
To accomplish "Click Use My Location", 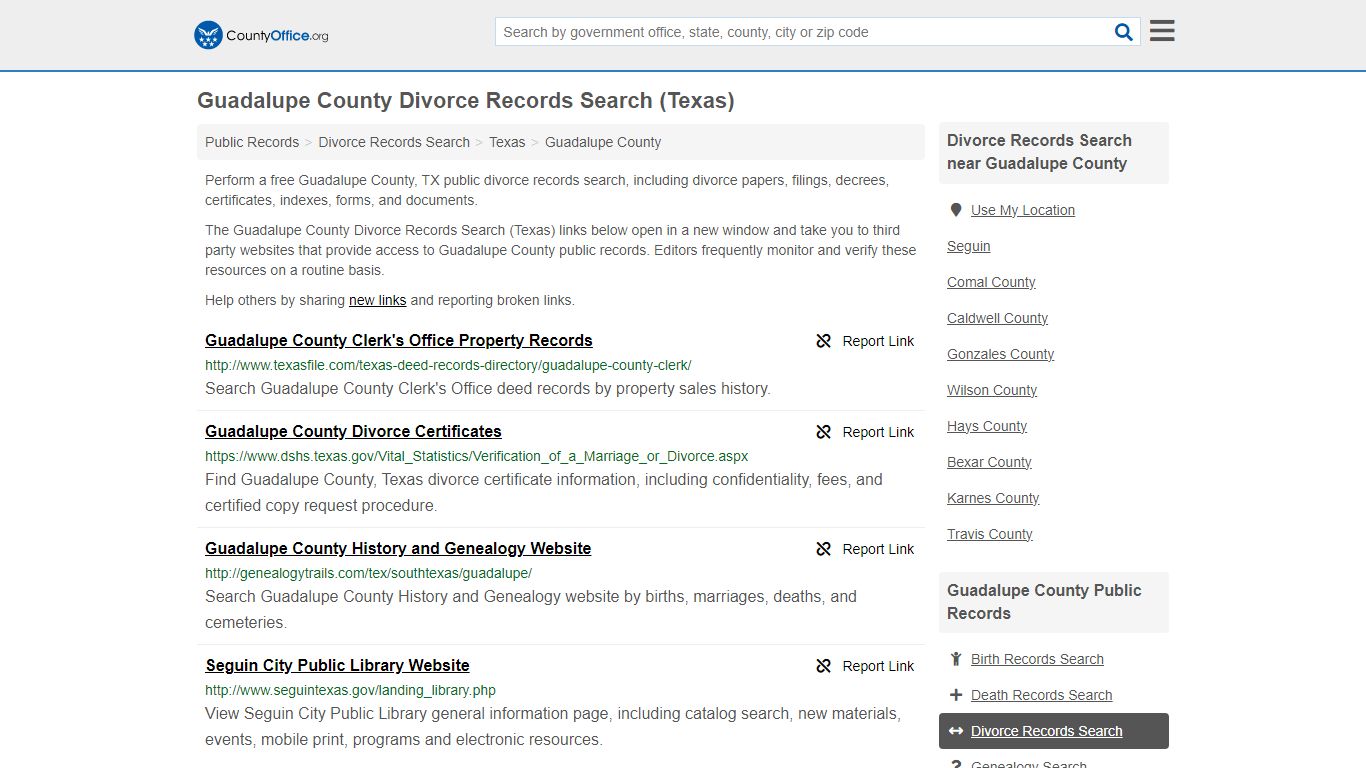I will (1023, 210).
